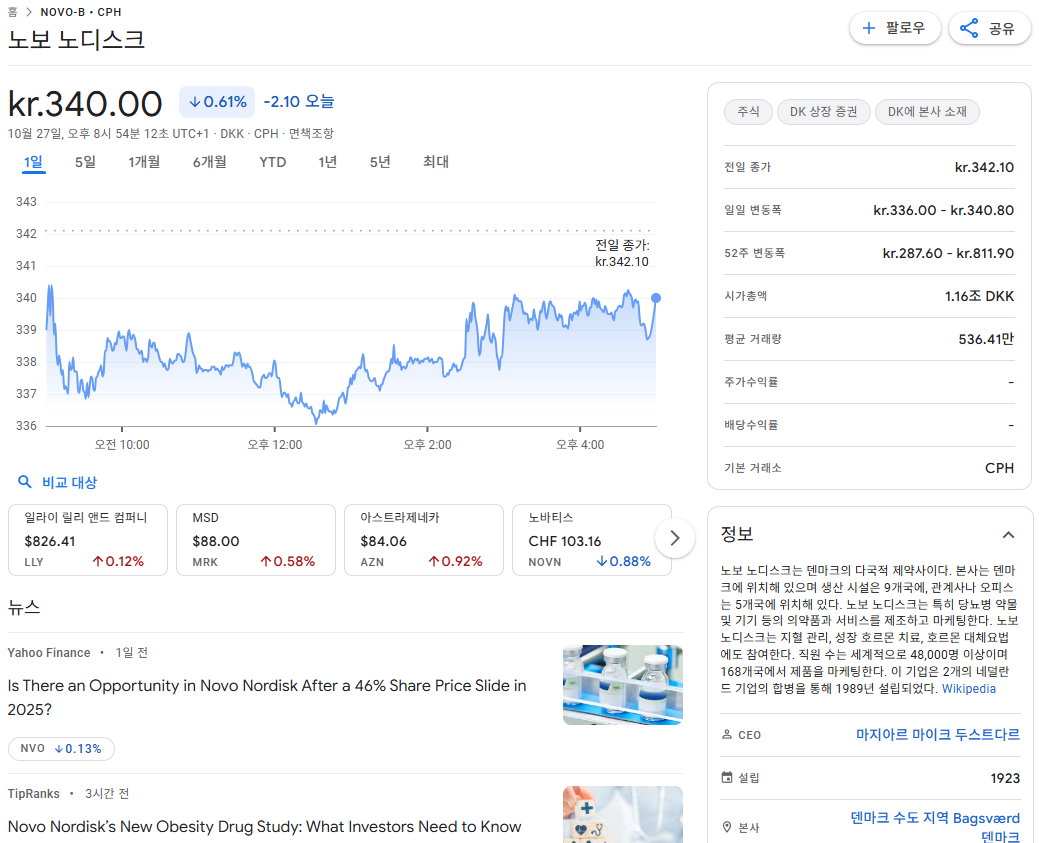Click the person icon beside CEO

pos(727,734)
